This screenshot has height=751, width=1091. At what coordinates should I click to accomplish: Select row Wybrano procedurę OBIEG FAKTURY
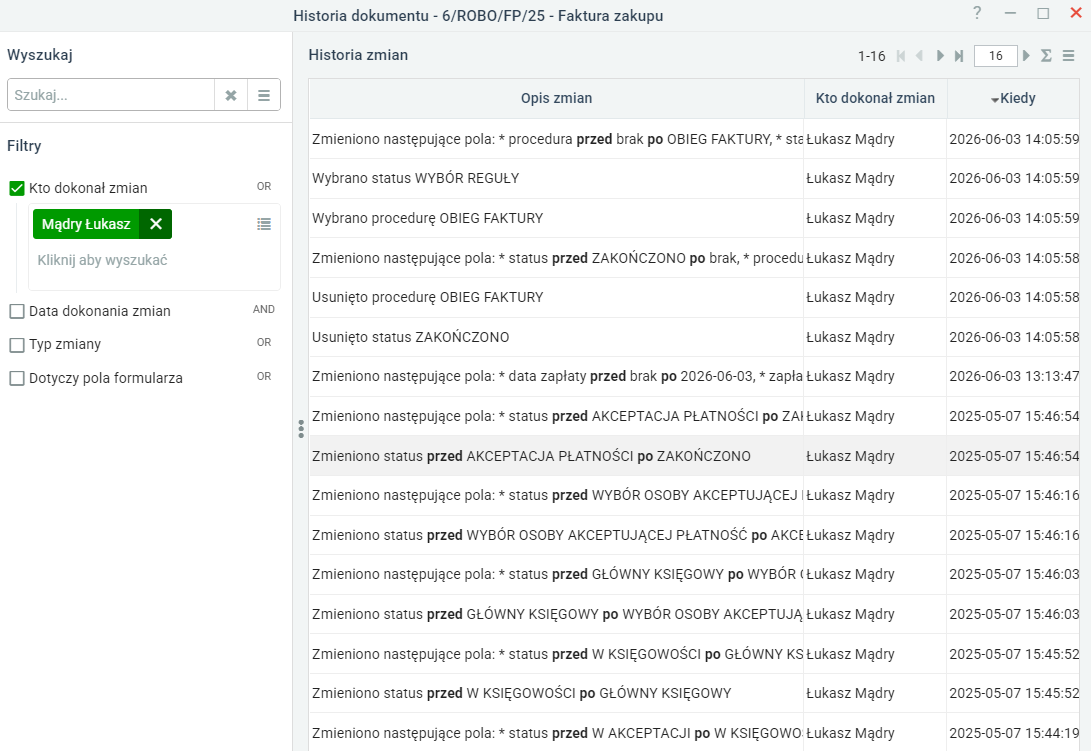(x=694, y=218)
